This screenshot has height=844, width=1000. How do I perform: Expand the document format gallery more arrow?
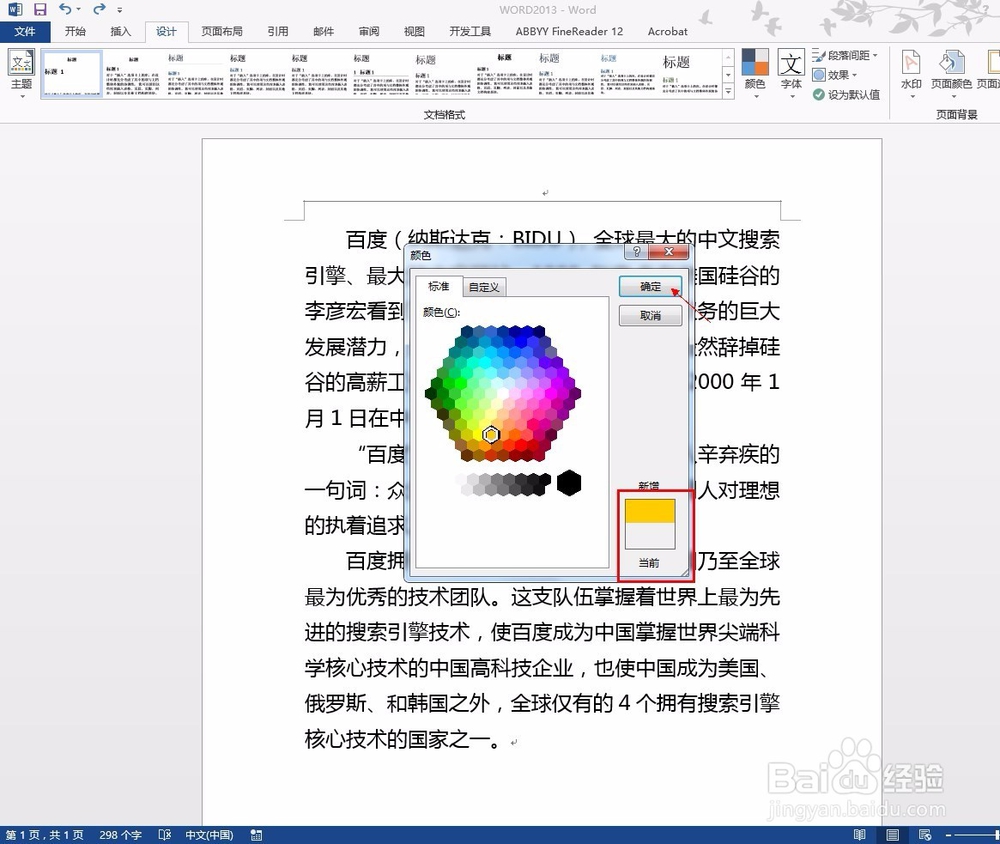coord(728,91)
